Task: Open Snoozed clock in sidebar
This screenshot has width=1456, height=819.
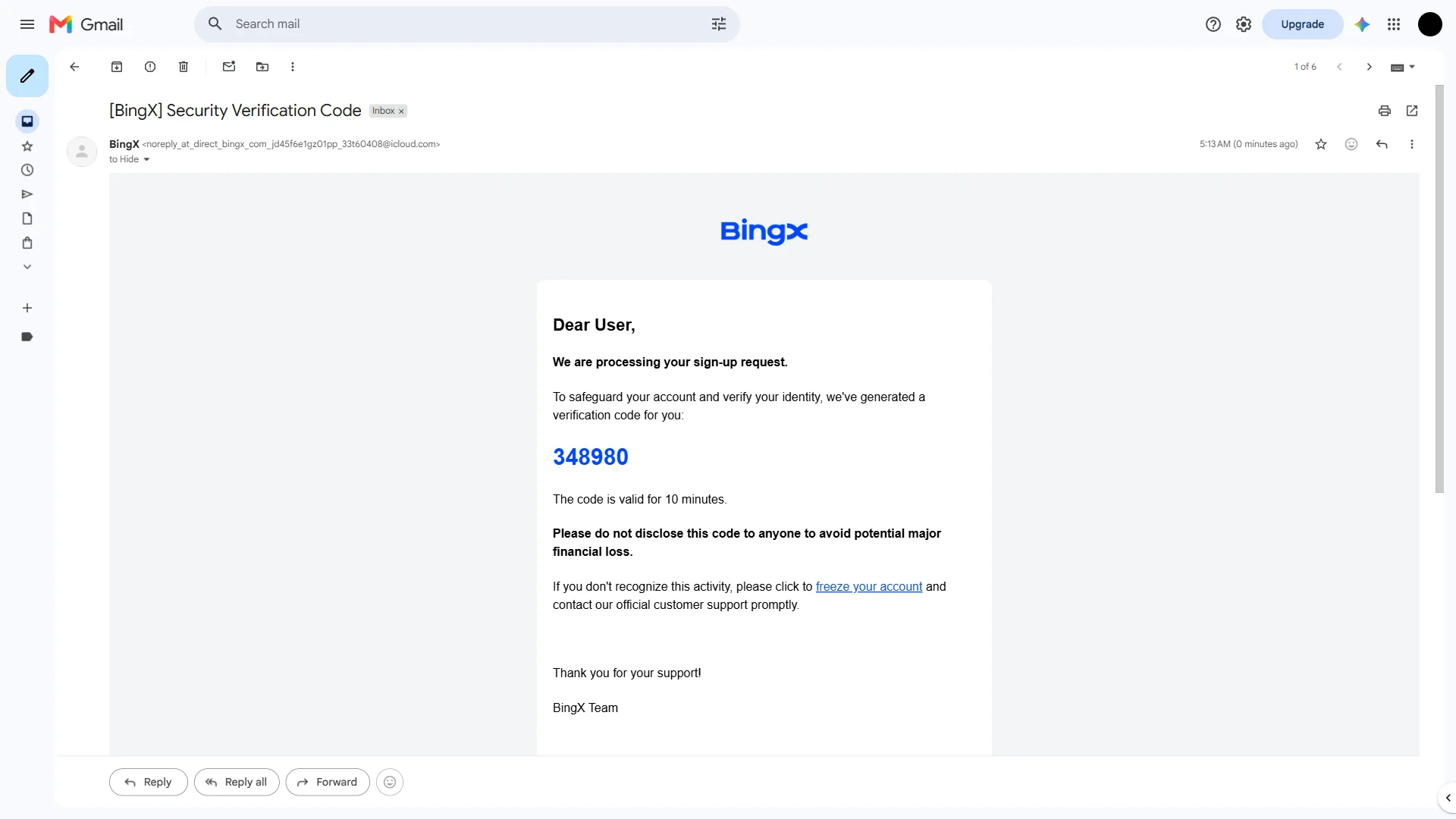Action: 27,170
